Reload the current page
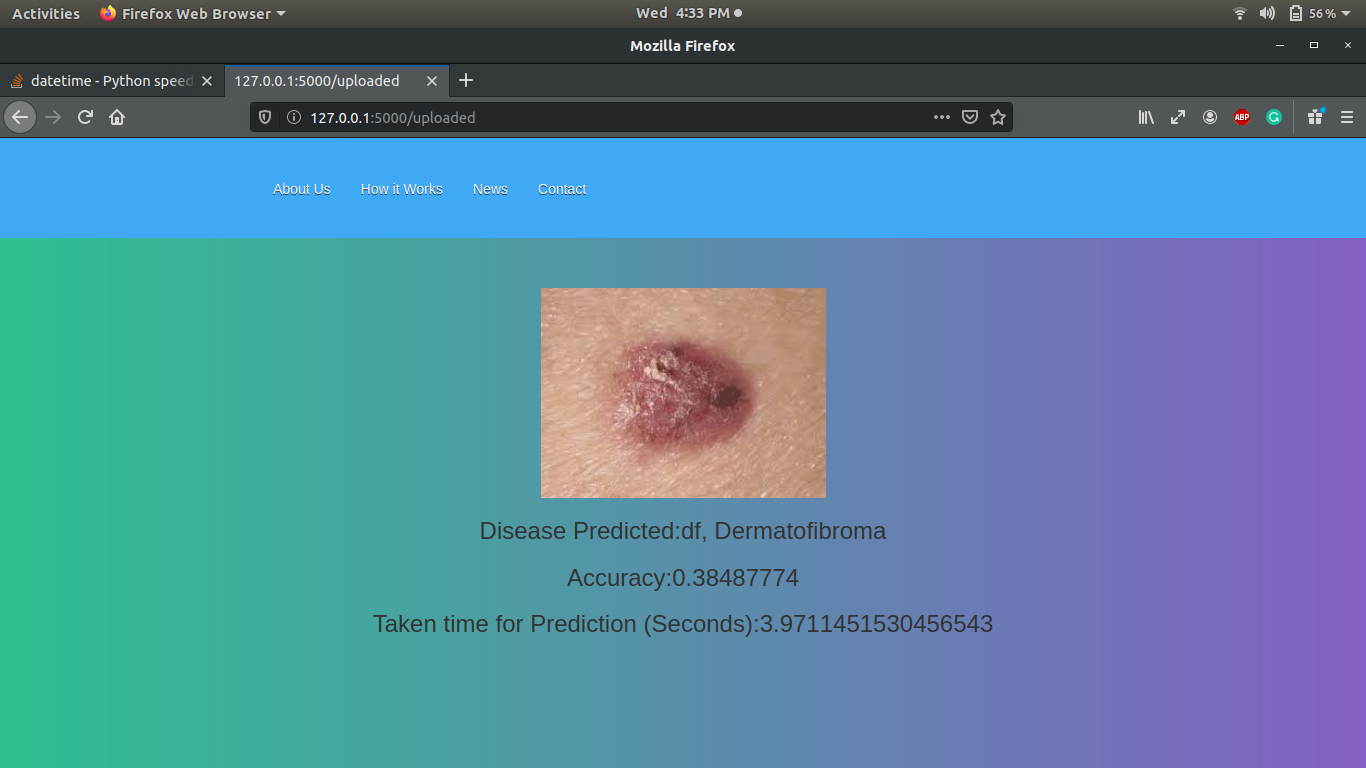 (85, 117)
